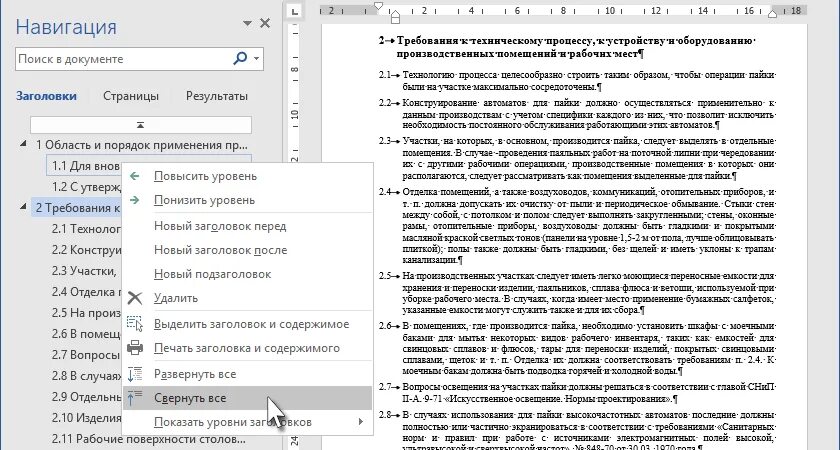Viewport: 840px width, 450px height.
Task: Open the search options dropdown arrow
Action: [257, 58]
